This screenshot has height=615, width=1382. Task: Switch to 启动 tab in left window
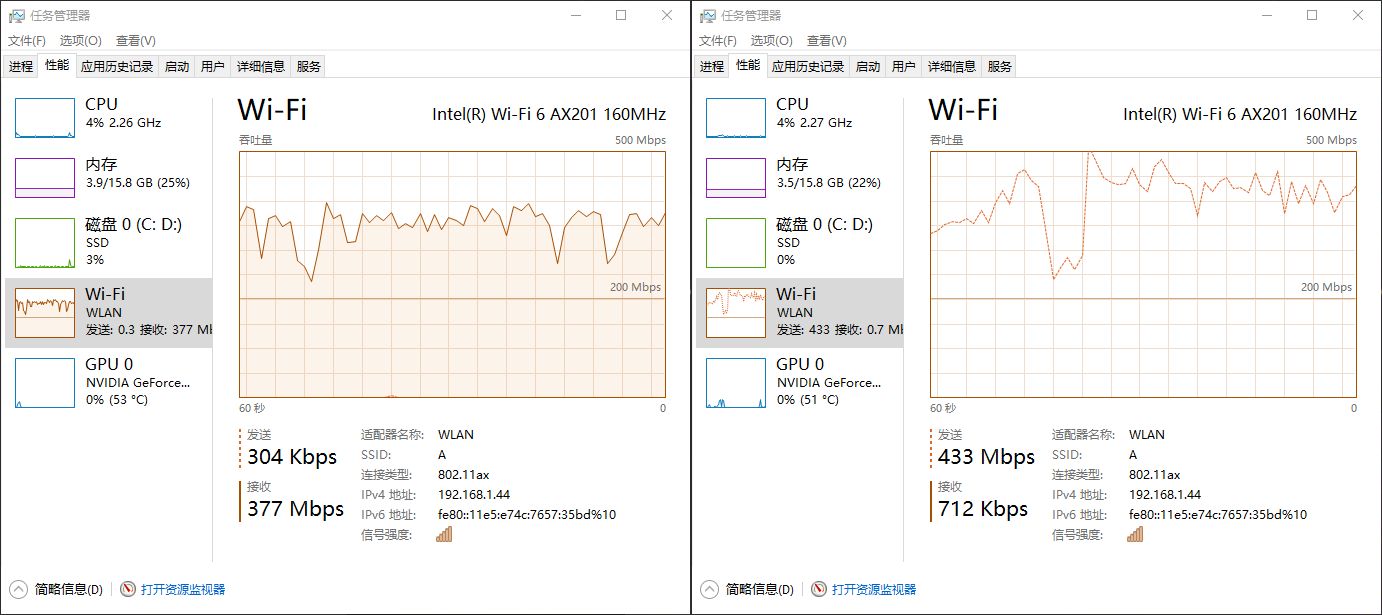(x=177, y=67)
